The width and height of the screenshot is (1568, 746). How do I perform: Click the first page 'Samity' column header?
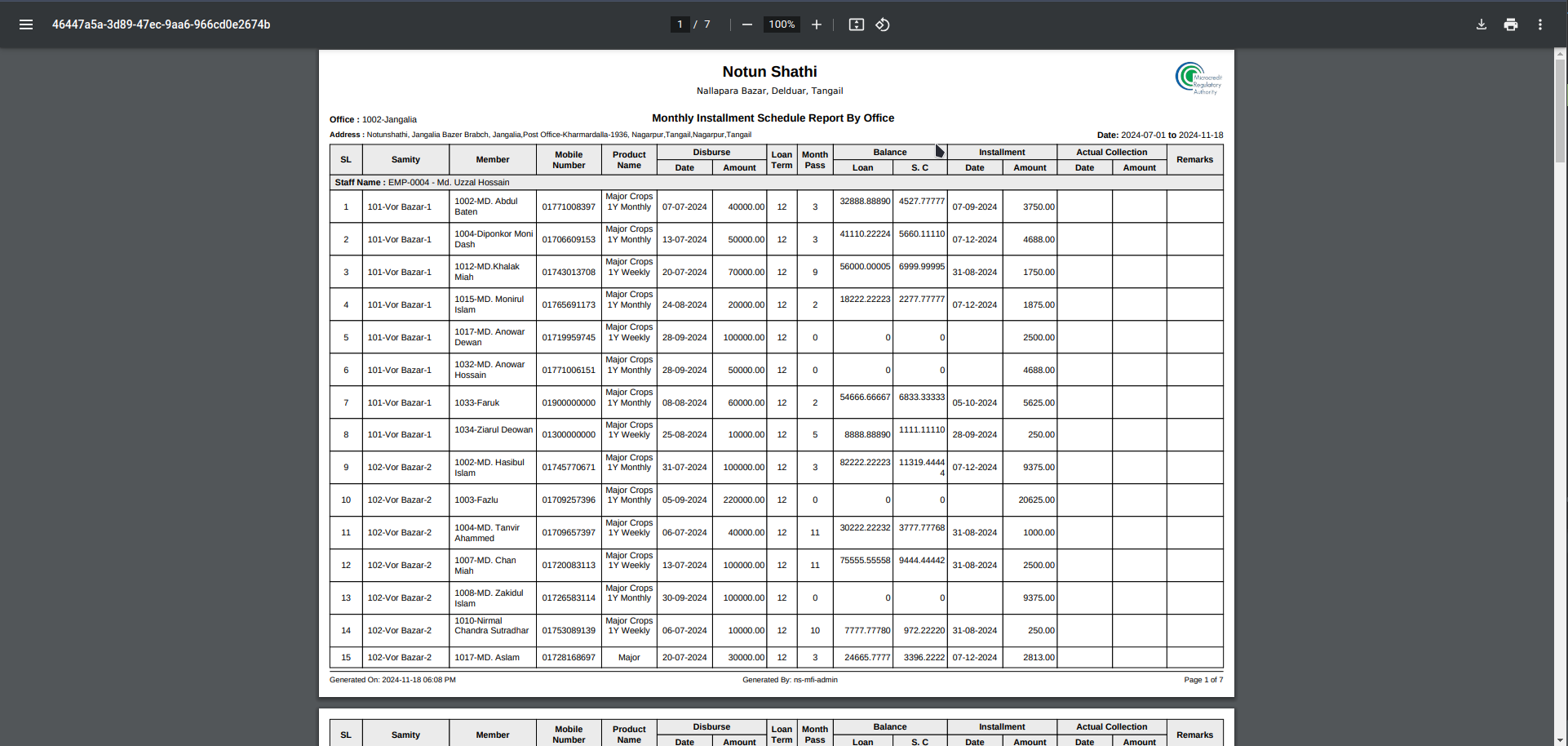click(405, 160)
